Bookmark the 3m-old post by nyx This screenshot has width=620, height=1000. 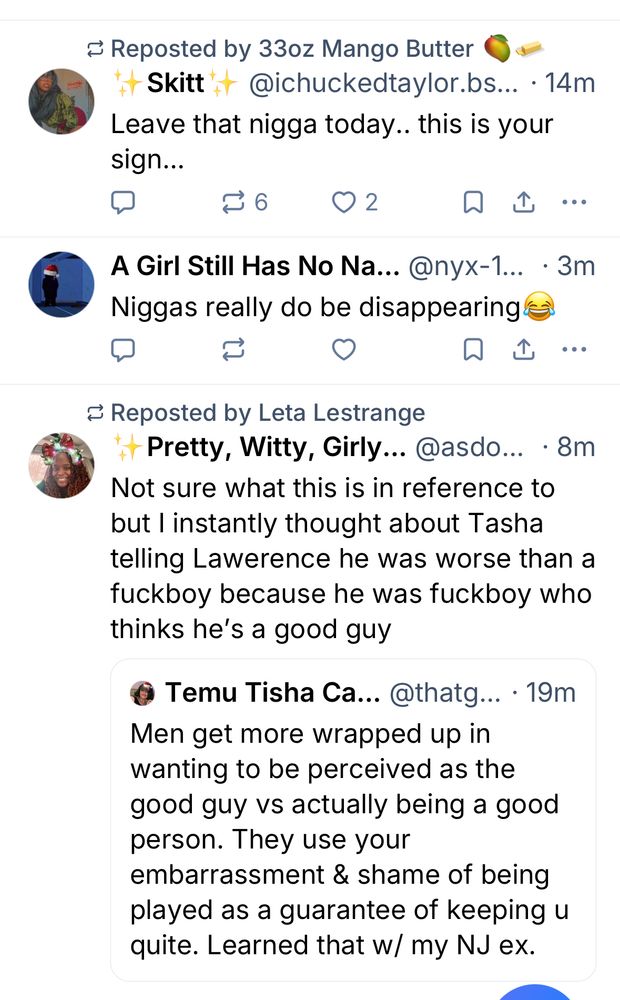click(x=474, y=350)
